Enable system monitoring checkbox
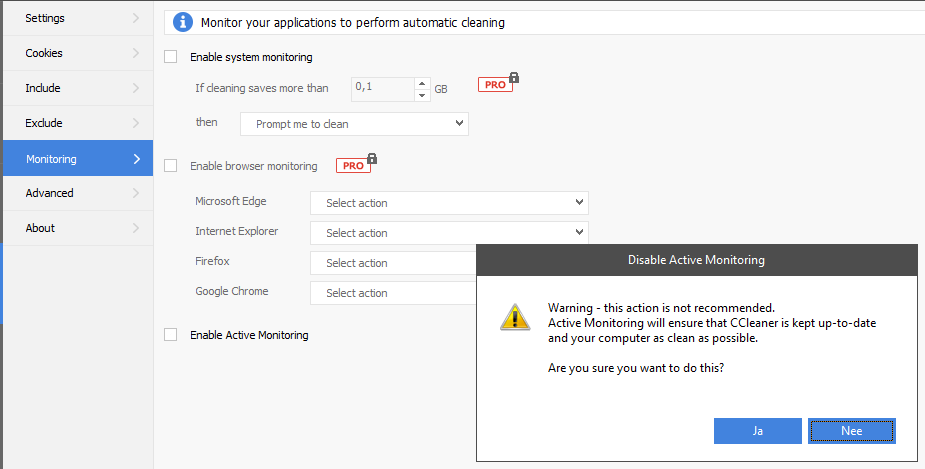 pyautogui.click(x=170, y=57)
